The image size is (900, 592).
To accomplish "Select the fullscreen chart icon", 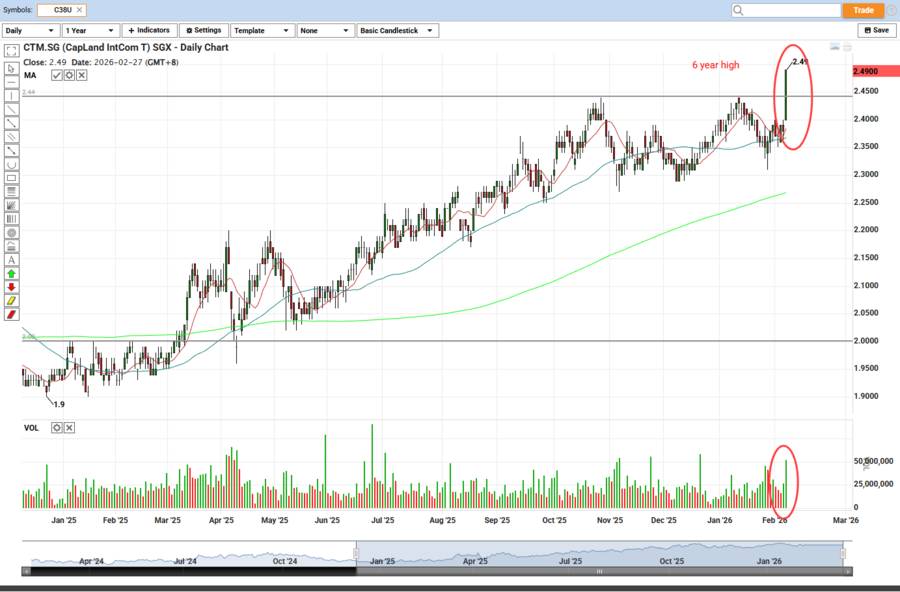I will pyautogui.click(x=11, y=50).
